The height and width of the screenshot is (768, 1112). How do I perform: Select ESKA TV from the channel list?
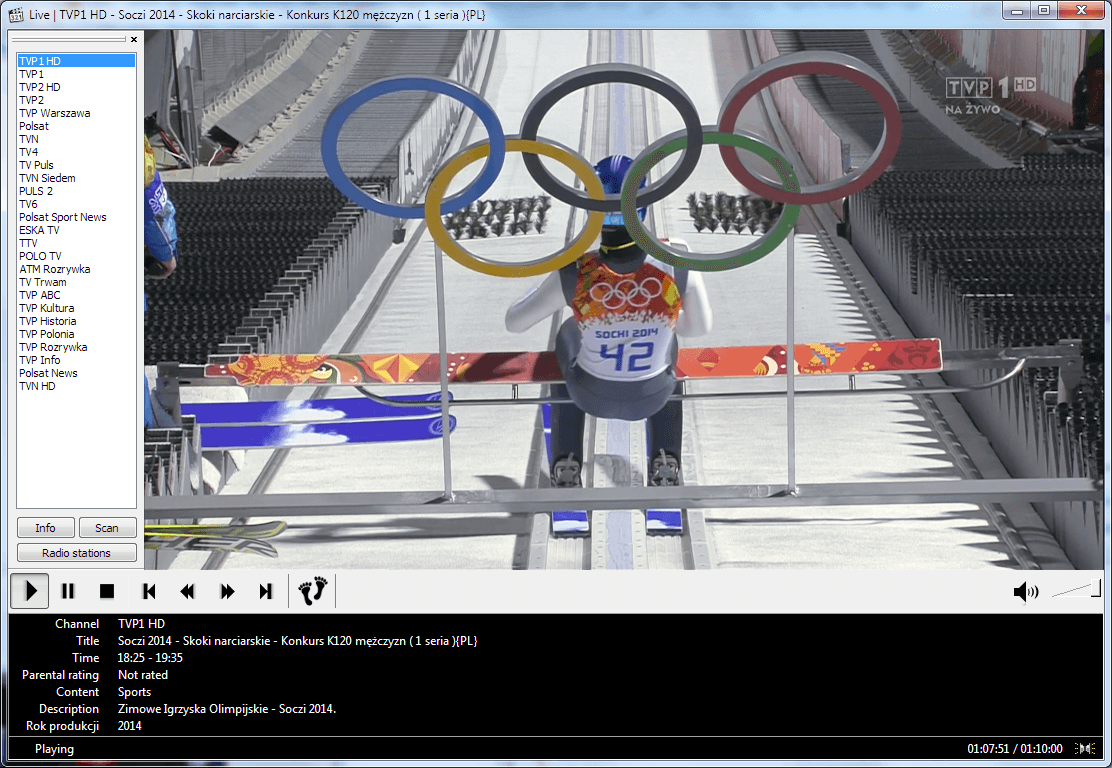tap(39, 229)
